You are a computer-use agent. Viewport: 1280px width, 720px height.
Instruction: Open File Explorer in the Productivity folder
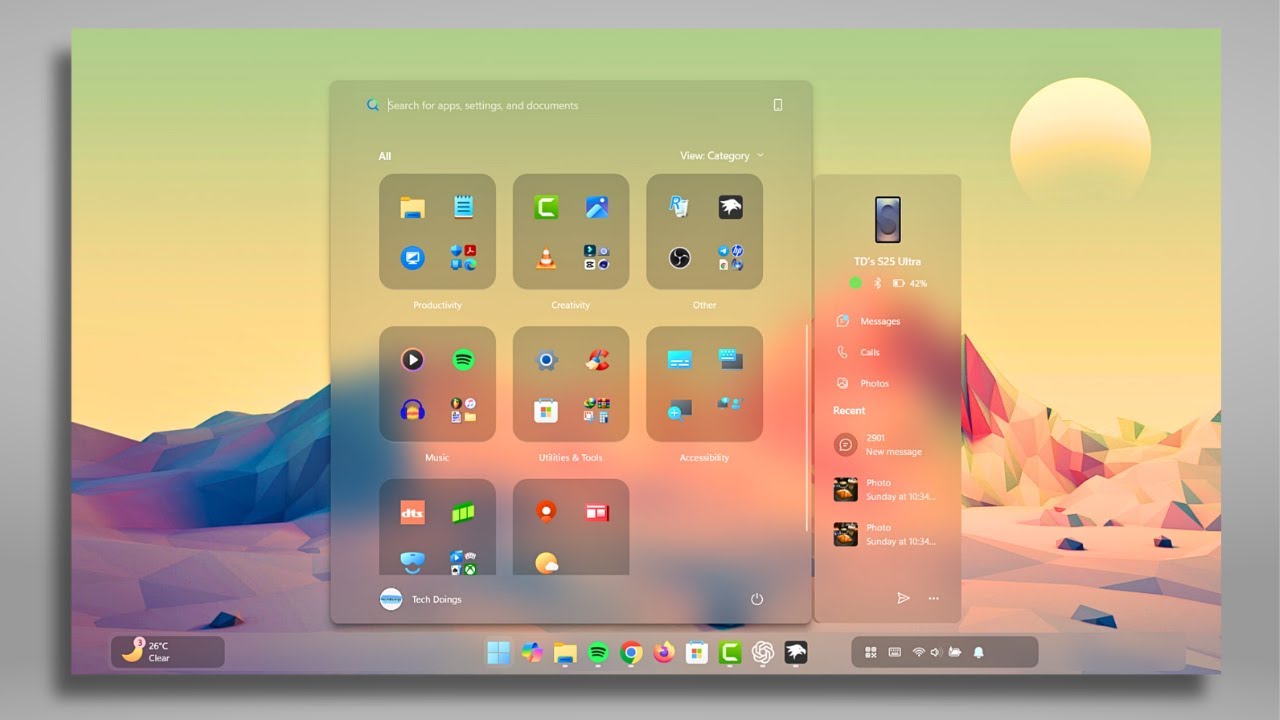point(412,207)
